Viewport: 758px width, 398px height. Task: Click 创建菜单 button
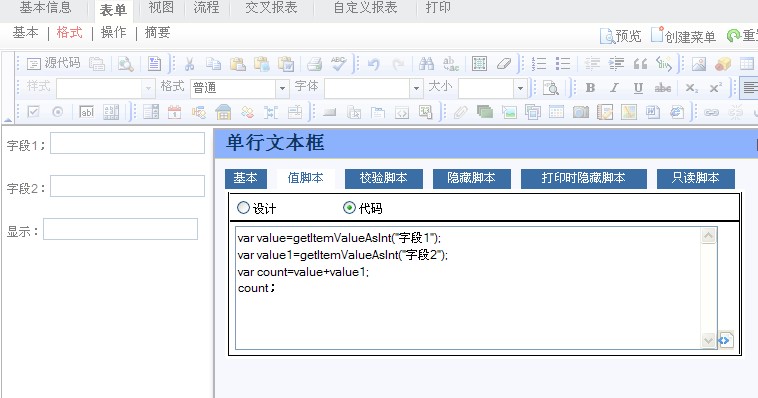(683, 36)
